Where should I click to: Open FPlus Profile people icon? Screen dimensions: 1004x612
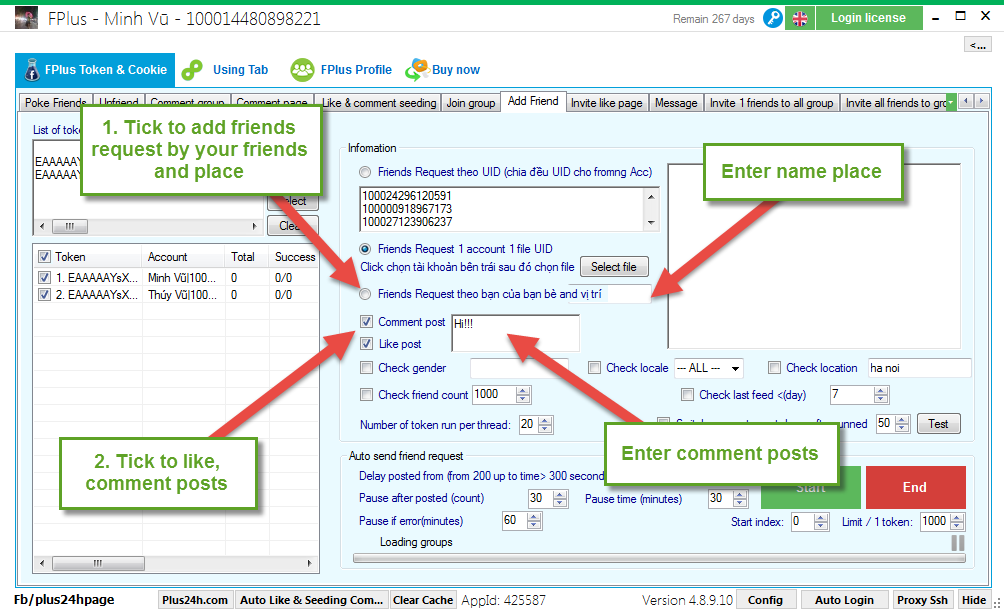(302, 70)
